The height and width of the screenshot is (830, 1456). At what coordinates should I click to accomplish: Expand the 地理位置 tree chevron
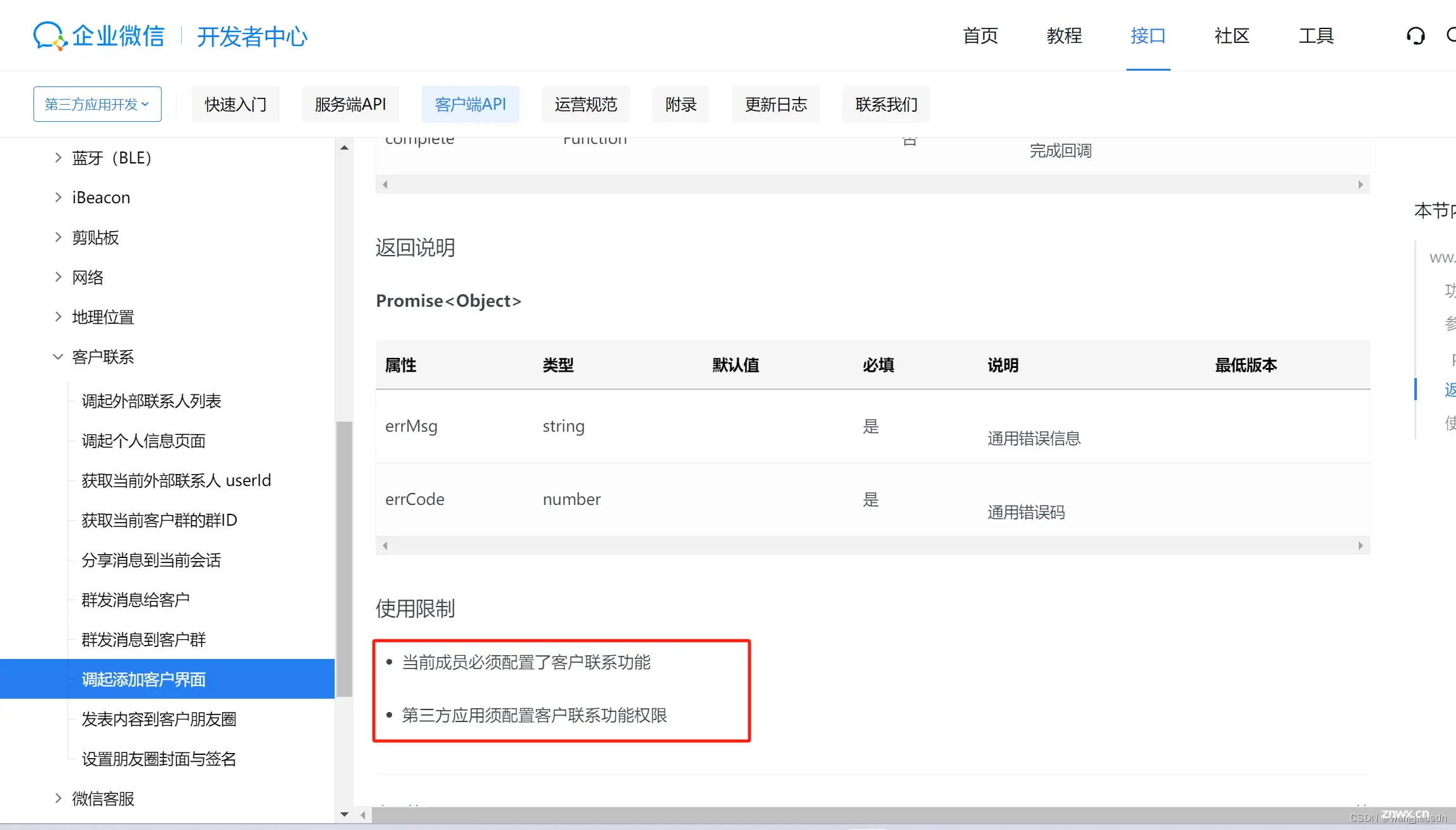coord(58,317)
